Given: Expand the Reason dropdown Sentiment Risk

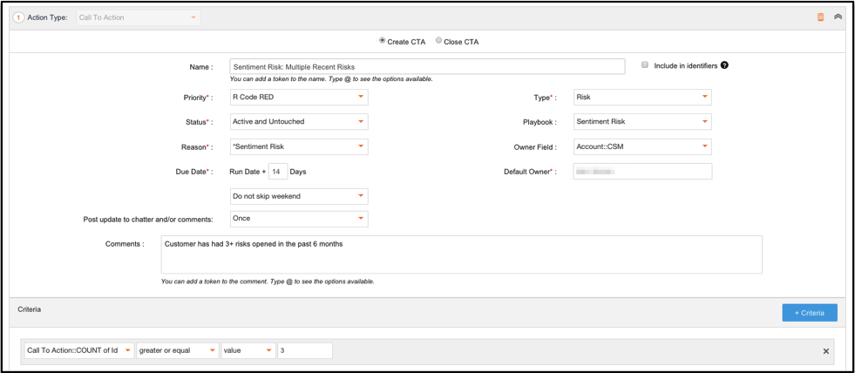Looking at the screenshot, I should (x=299, y=147).
